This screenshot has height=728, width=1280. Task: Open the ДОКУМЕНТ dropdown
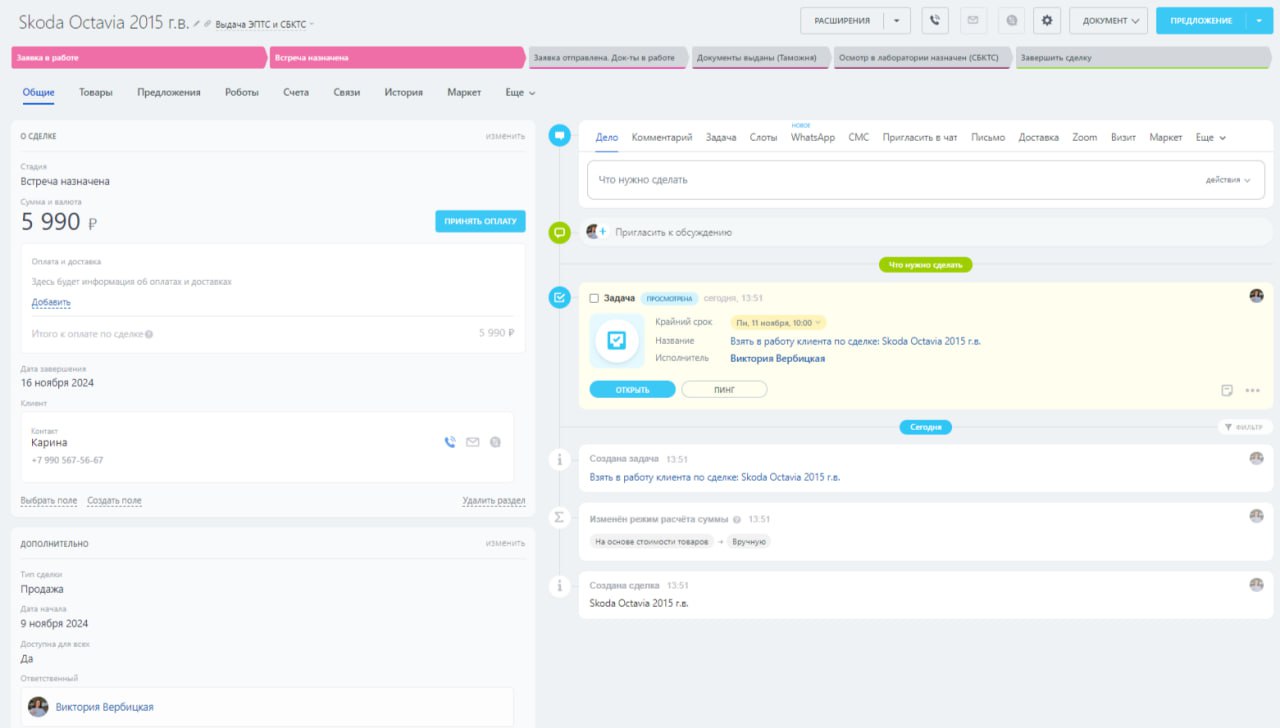click(x=1108, y=20)
